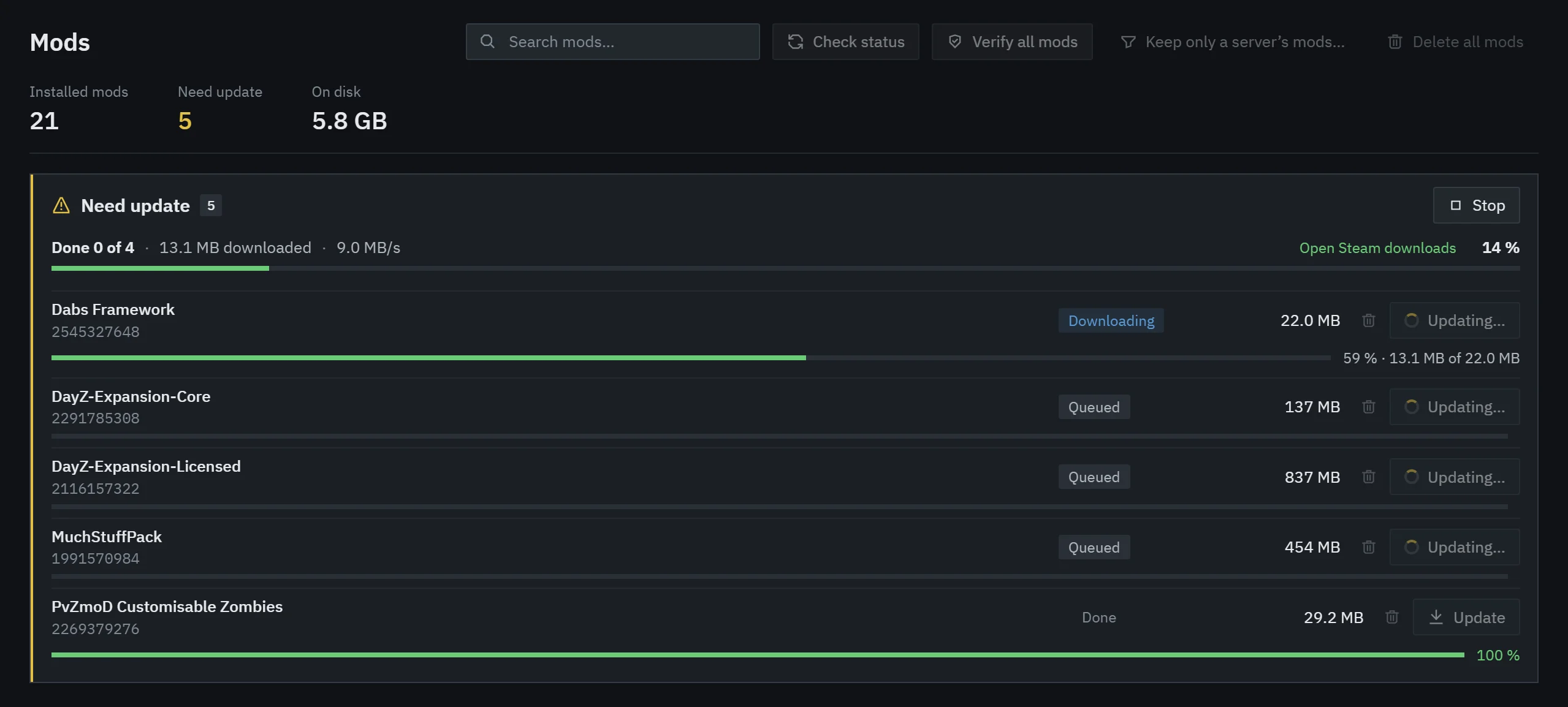Click the overall update progress bar
1568x707 pixels.
785,268
